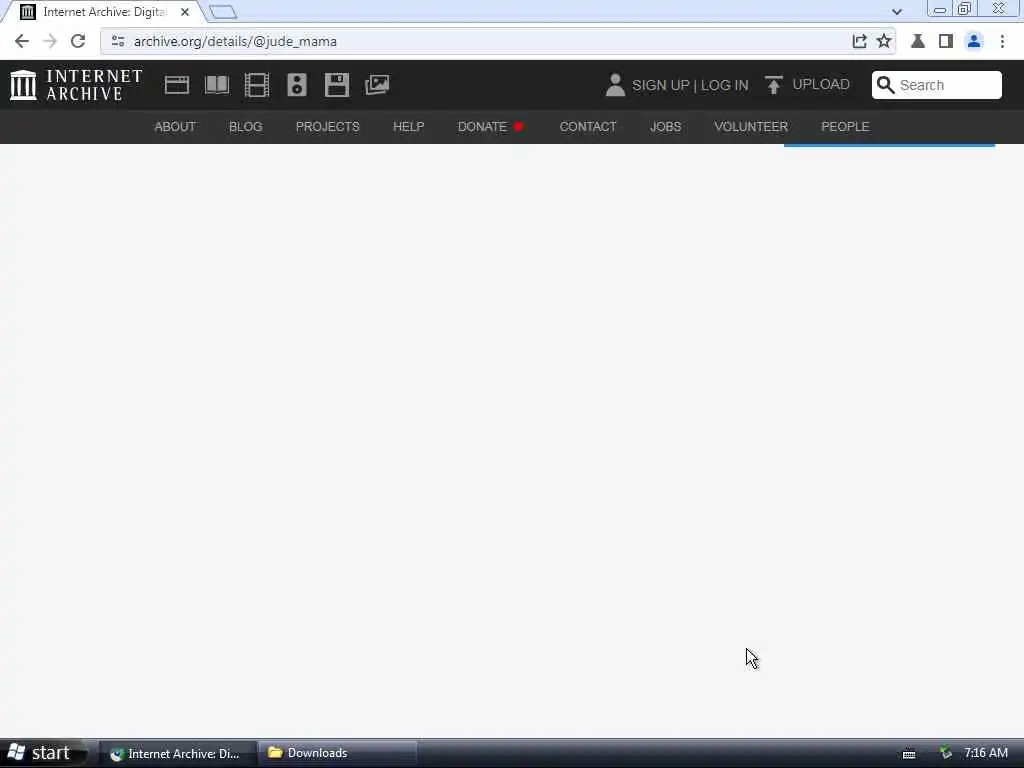Screen dimensions: 1024x768
Task: Open the Texts book icon
Action: coord(217,85)
